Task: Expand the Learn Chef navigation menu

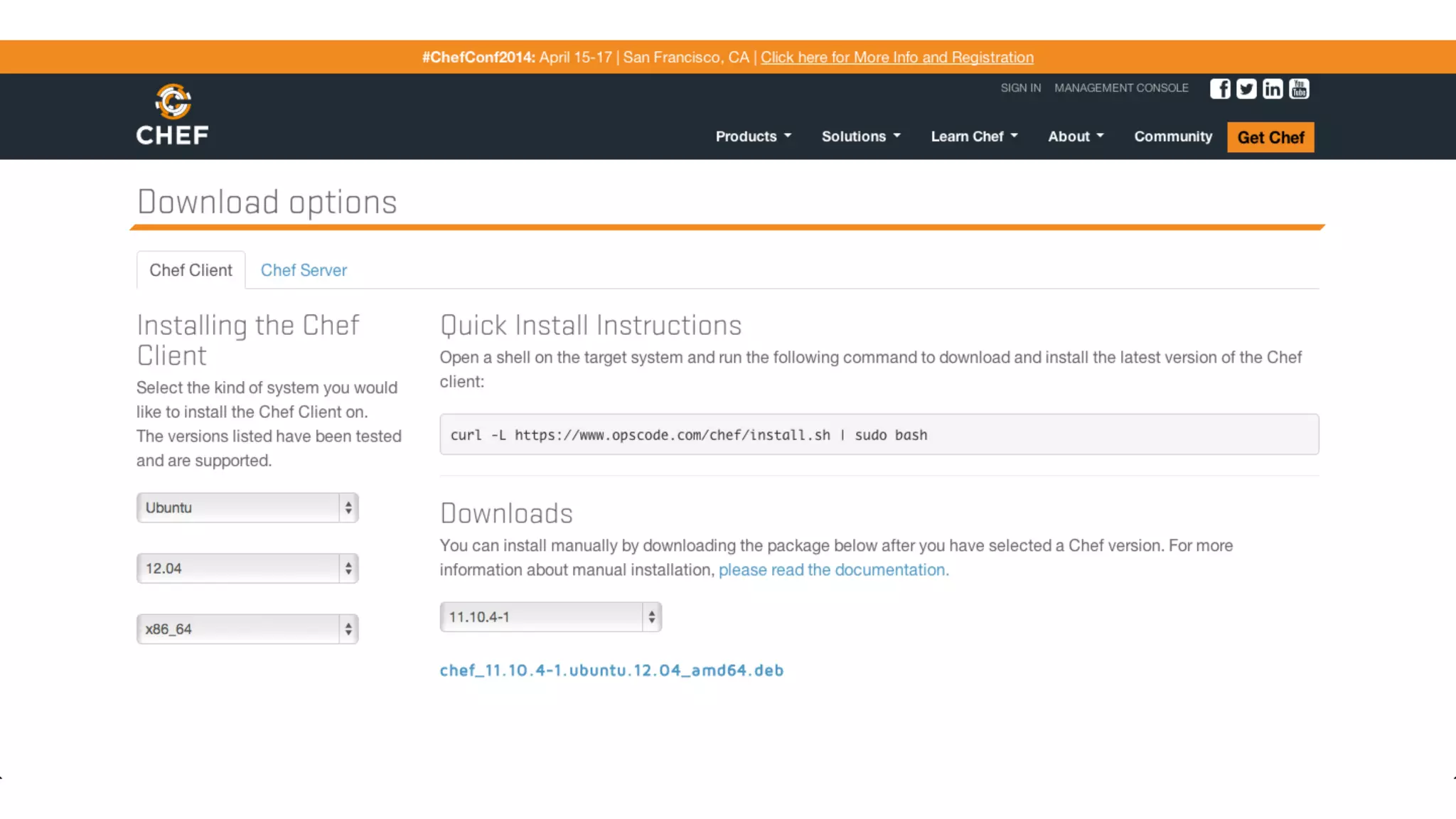Action: (975, 136)
